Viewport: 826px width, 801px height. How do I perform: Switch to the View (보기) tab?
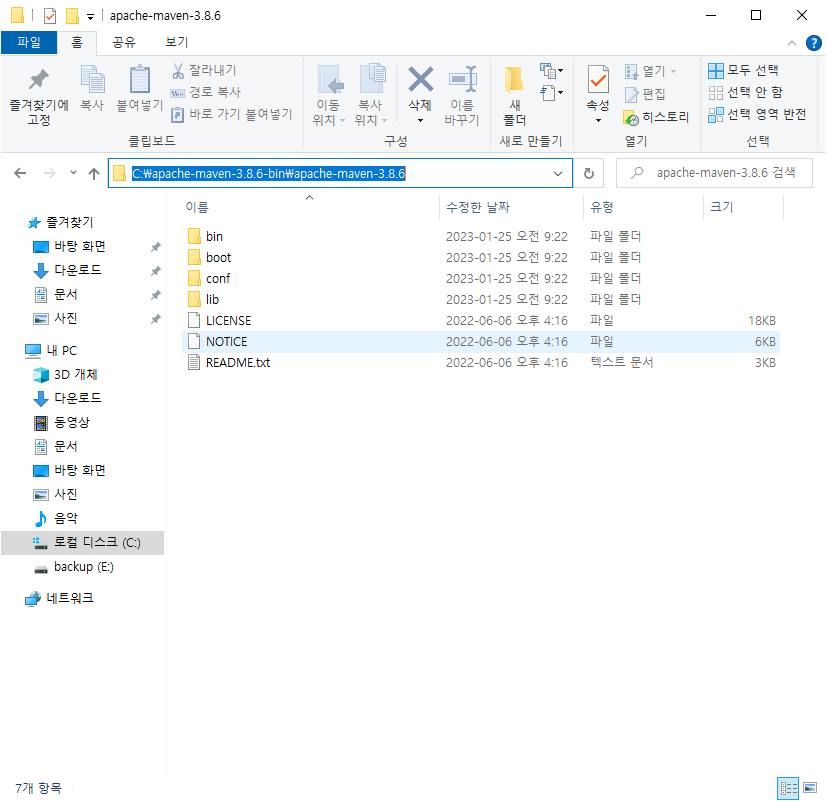coord(176,42)
